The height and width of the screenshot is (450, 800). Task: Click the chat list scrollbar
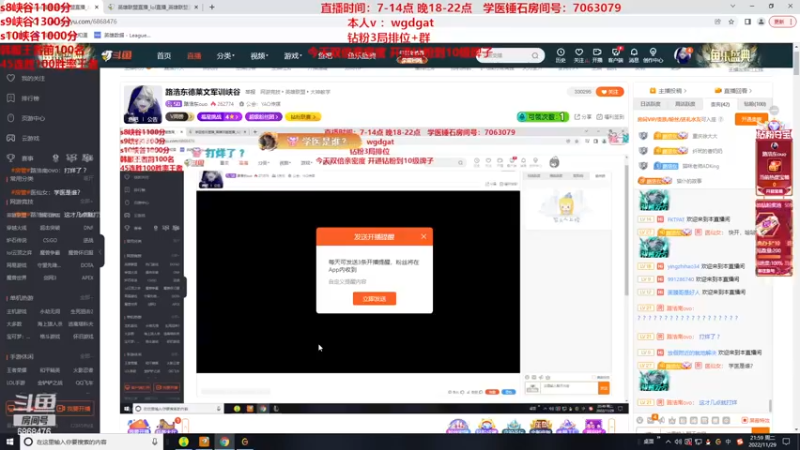point(770,406)
